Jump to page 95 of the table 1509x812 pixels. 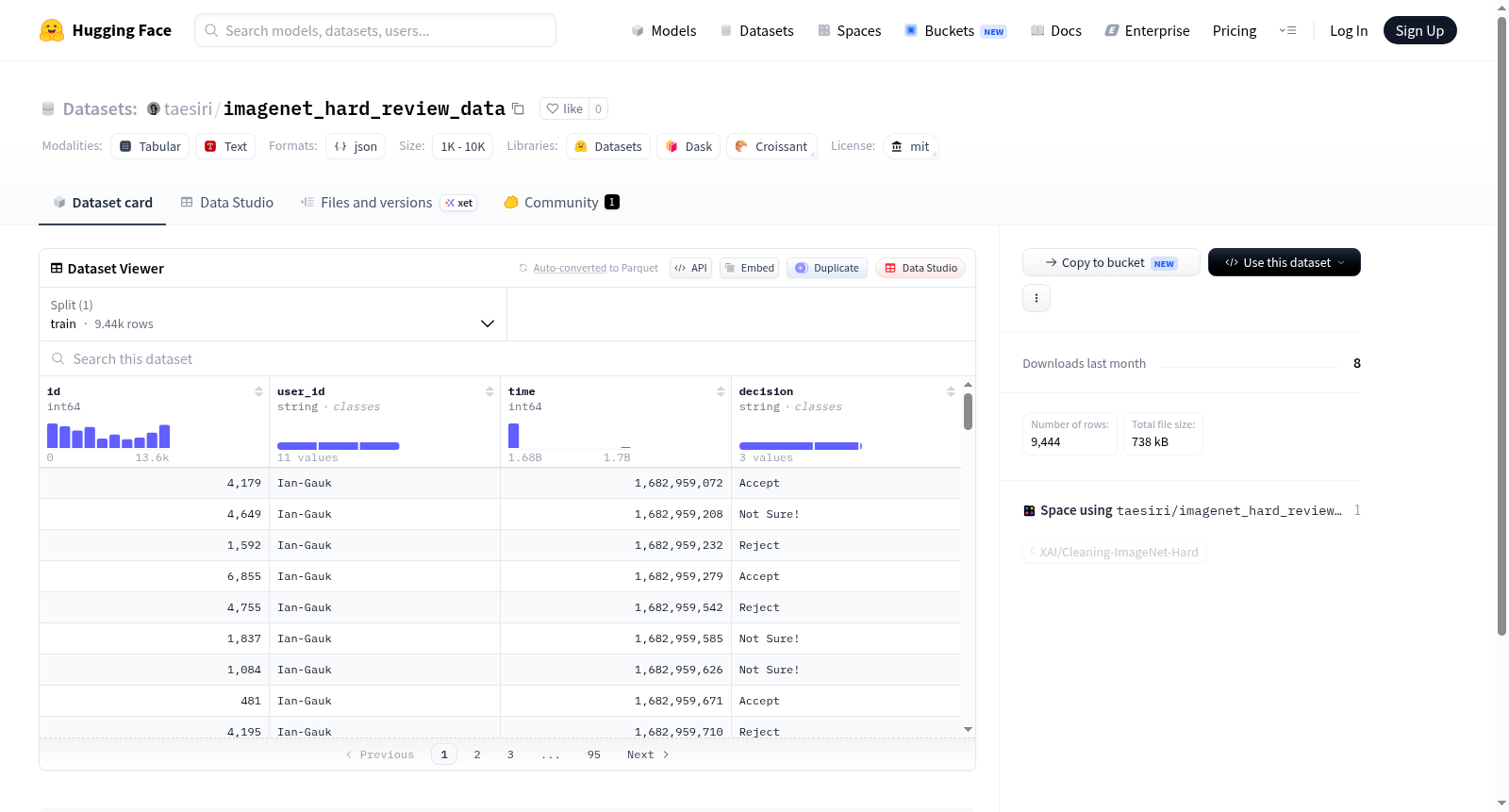pyautogui.click(x=594, y=754)
